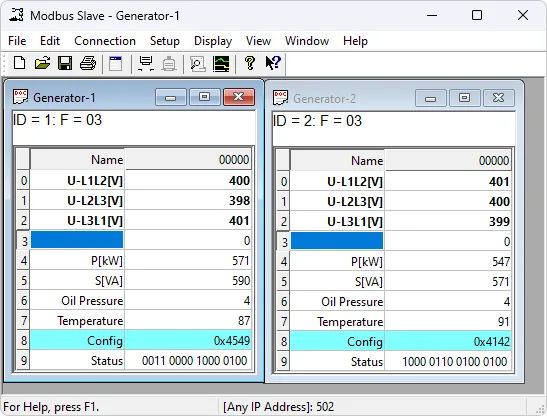547x416 pixels.
Task: Select value 398 in Generator-1
Action: click(188, 200)
